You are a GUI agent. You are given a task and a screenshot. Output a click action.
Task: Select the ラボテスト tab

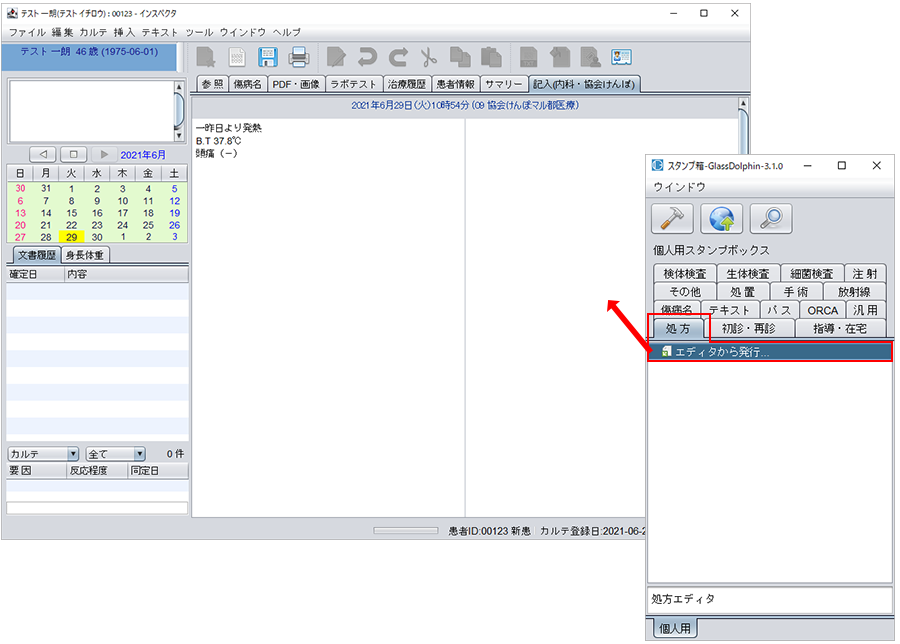(x=354, y=84)
